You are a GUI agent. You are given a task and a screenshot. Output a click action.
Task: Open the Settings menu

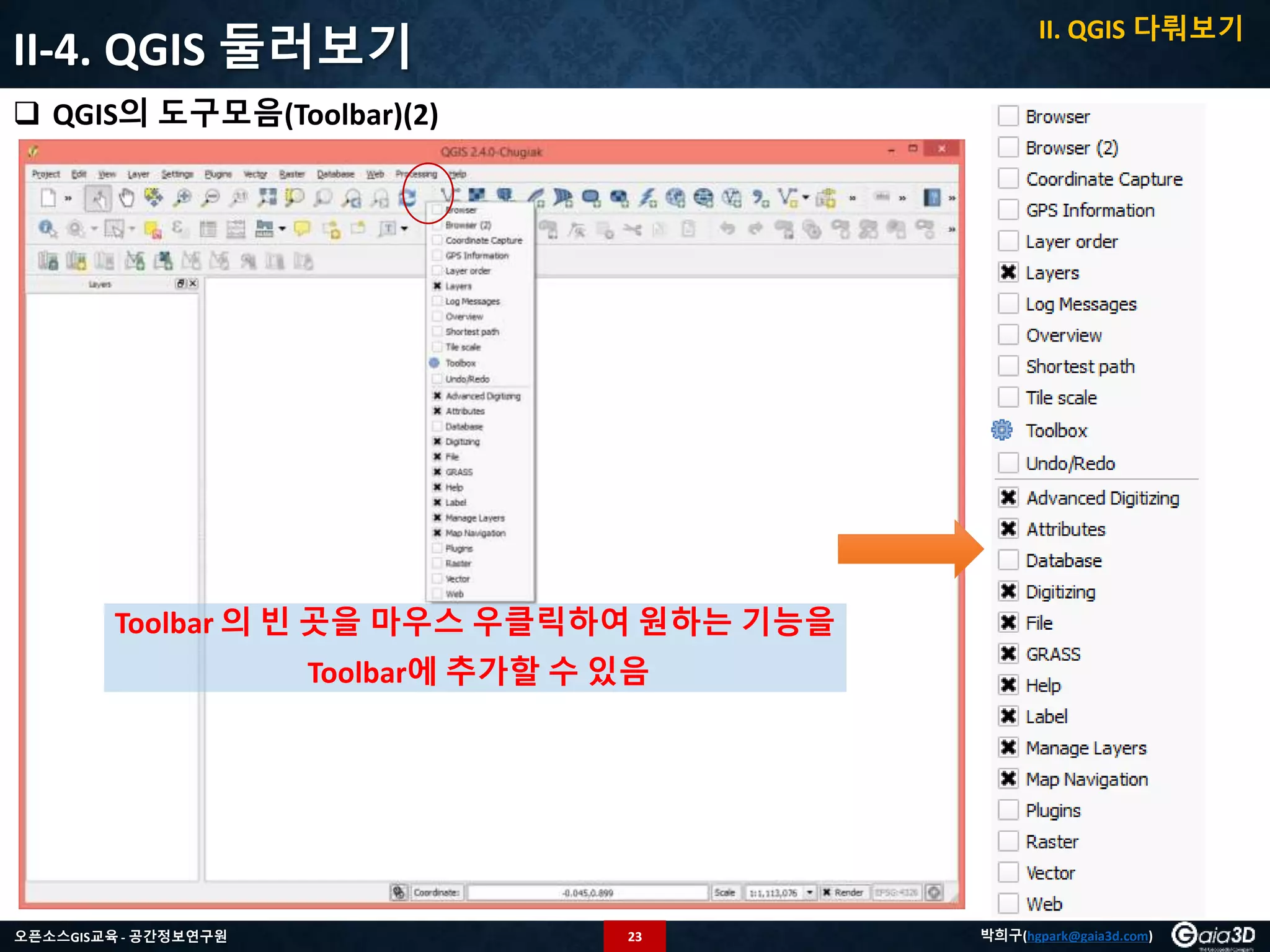pos(177,174)
